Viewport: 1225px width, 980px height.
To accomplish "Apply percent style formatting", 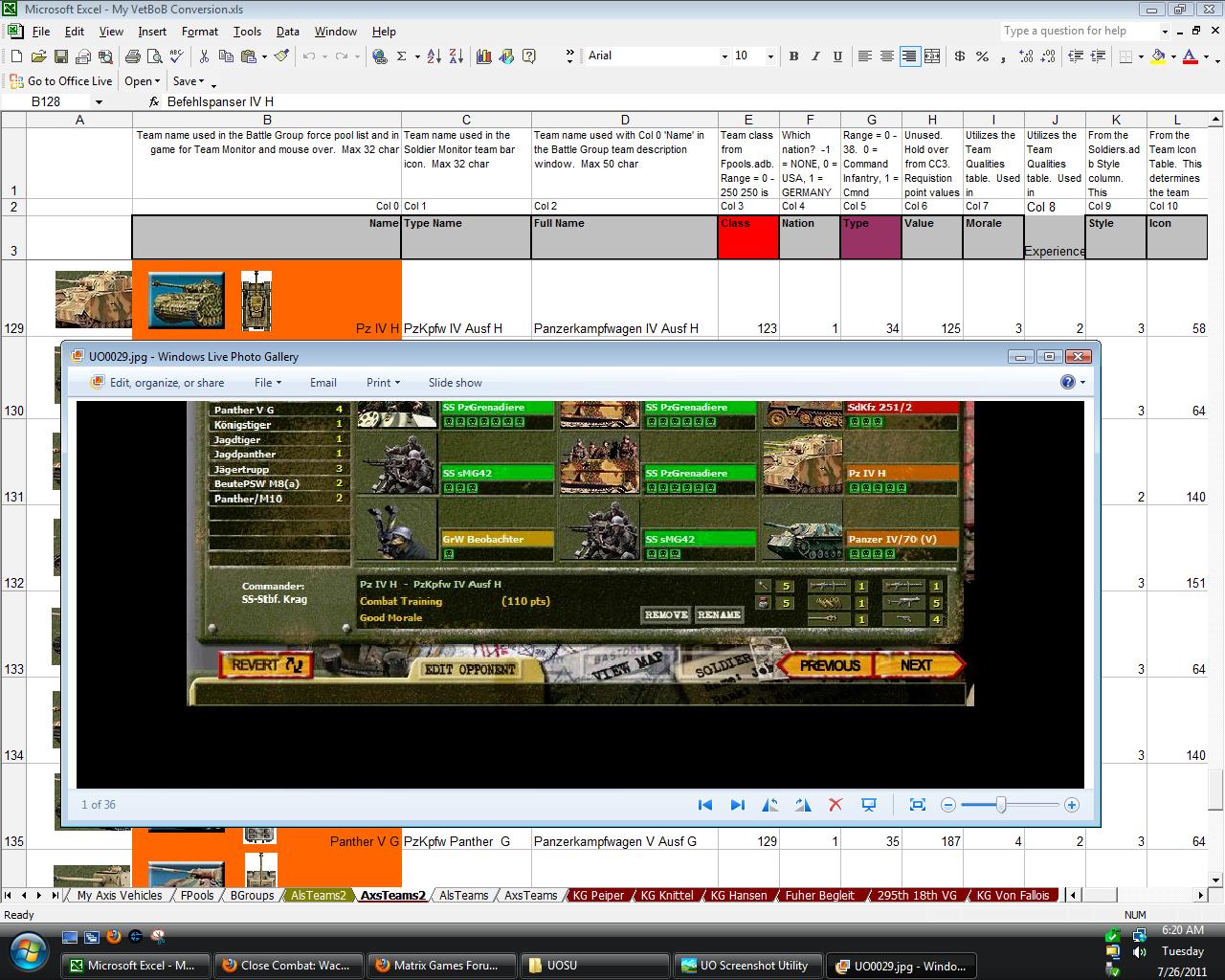I will 982,56.
